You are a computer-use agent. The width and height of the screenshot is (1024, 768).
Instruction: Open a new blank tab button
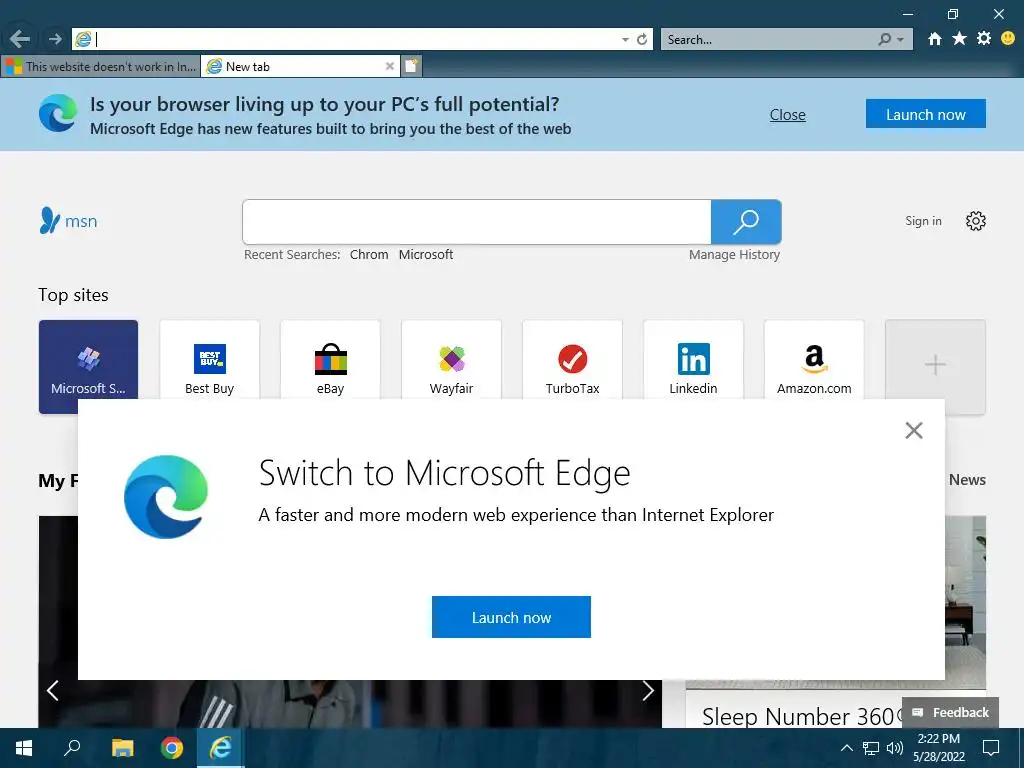[x=411, y=66]
